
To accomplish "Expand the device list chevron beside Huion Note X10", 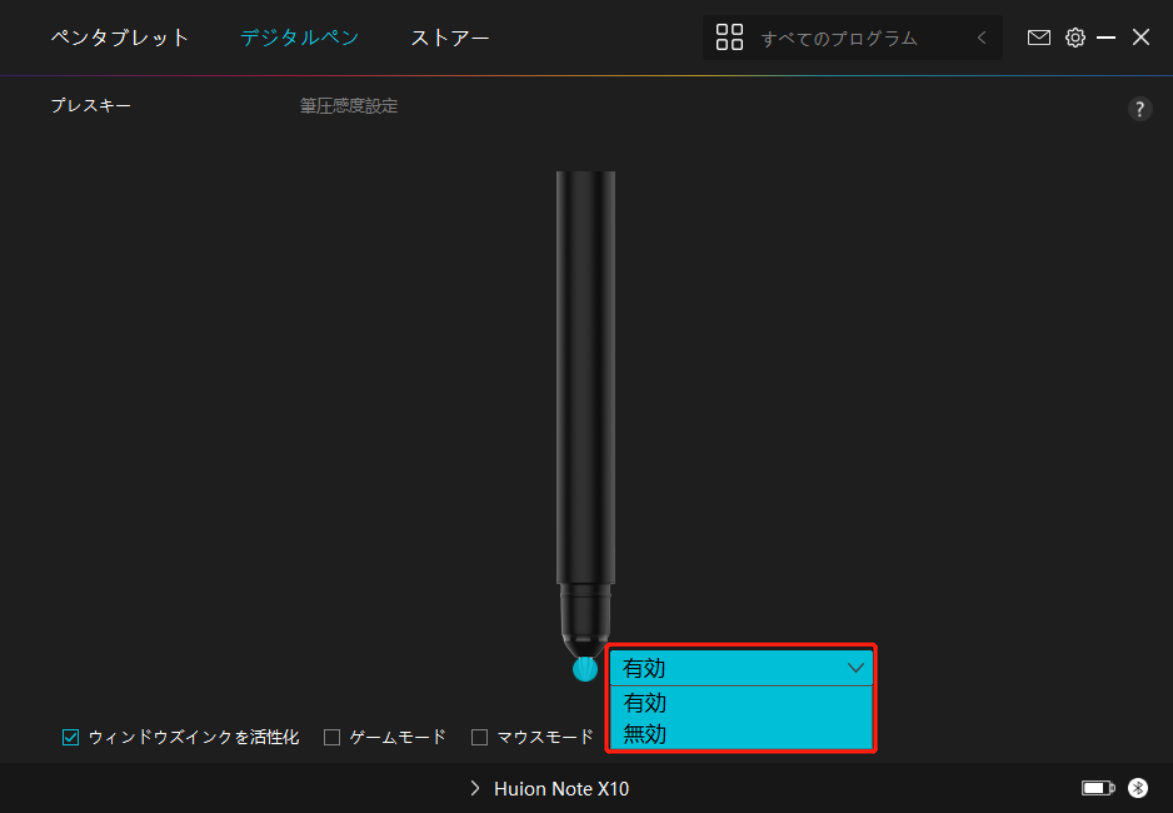I will pos(475,789).
